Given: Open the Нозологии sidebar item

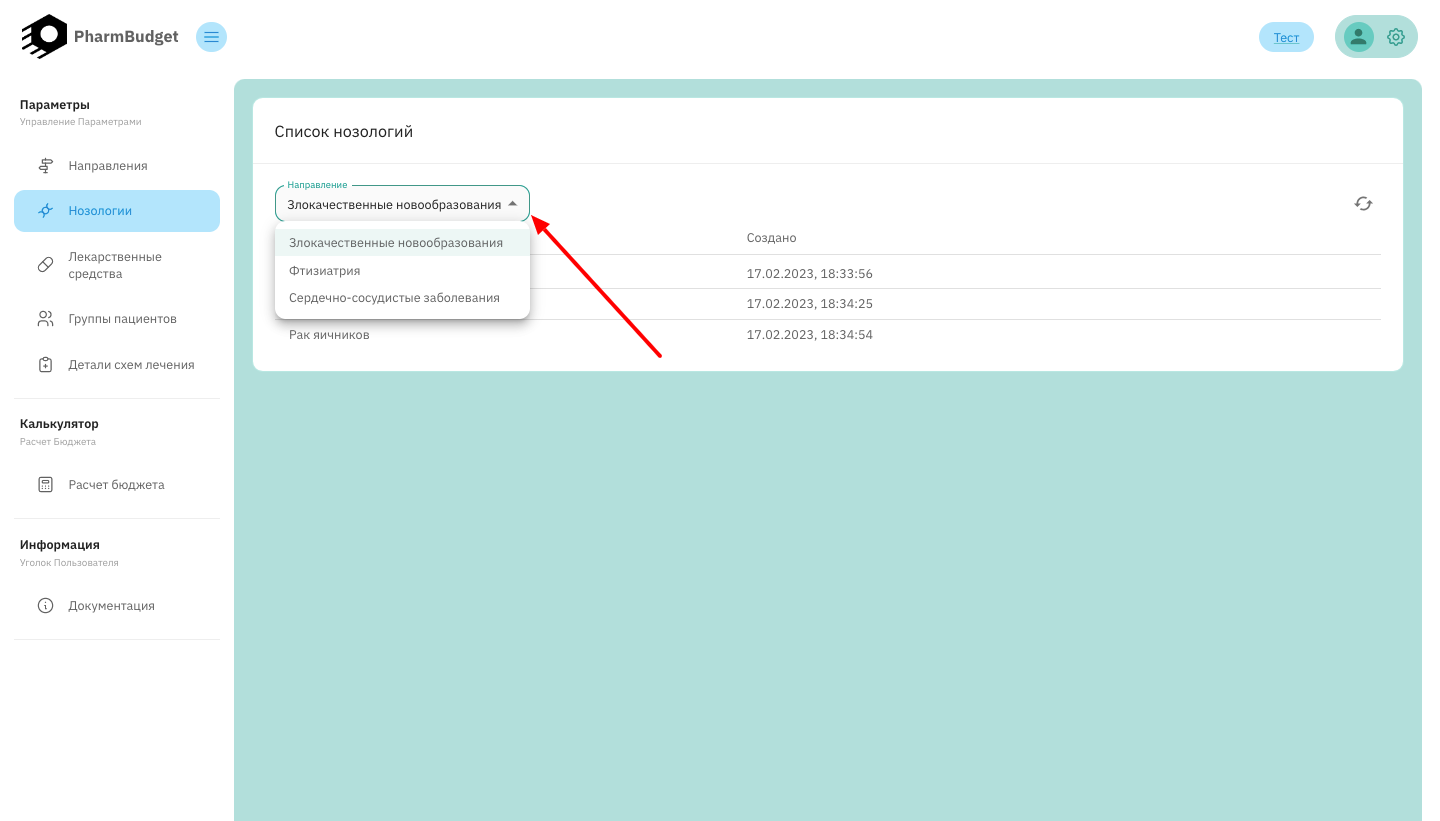Looking at the screenshot, I should [117, 211].
